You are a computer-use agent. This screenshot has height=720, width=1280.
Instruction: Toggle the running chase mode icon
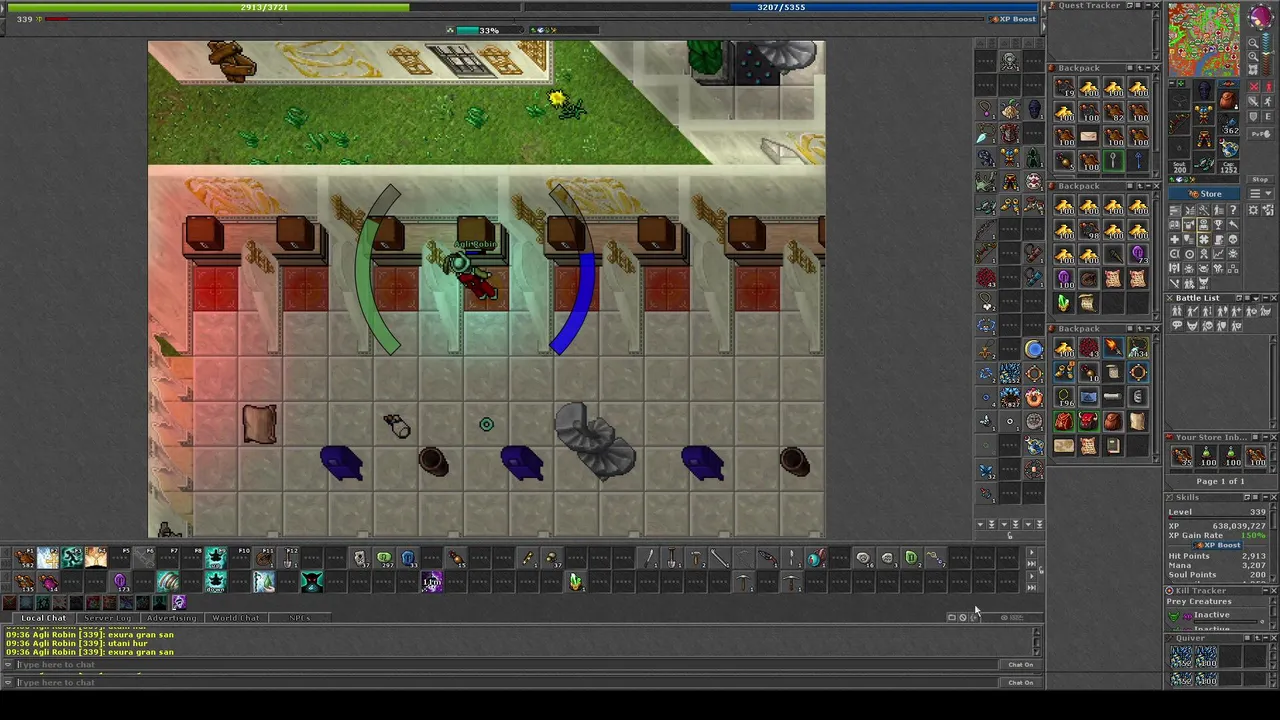[1268, 101]
